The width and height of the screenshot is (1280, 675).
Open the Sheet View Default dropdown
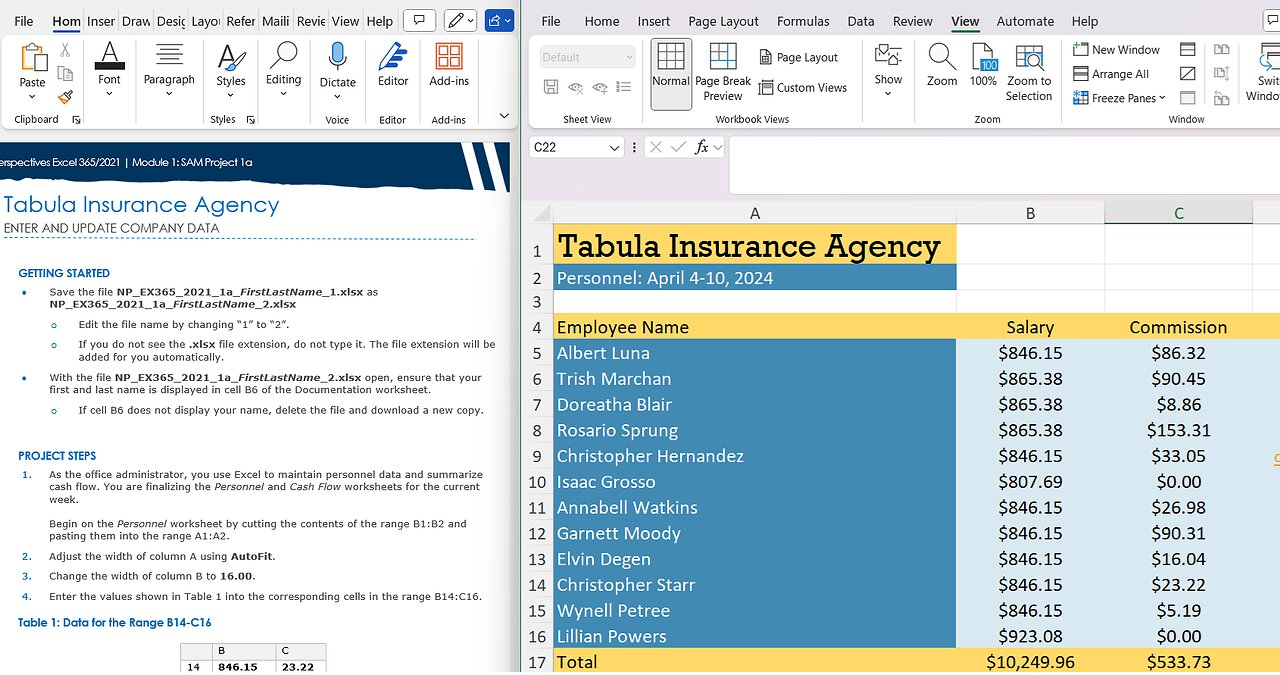click(x=588, y=57)
